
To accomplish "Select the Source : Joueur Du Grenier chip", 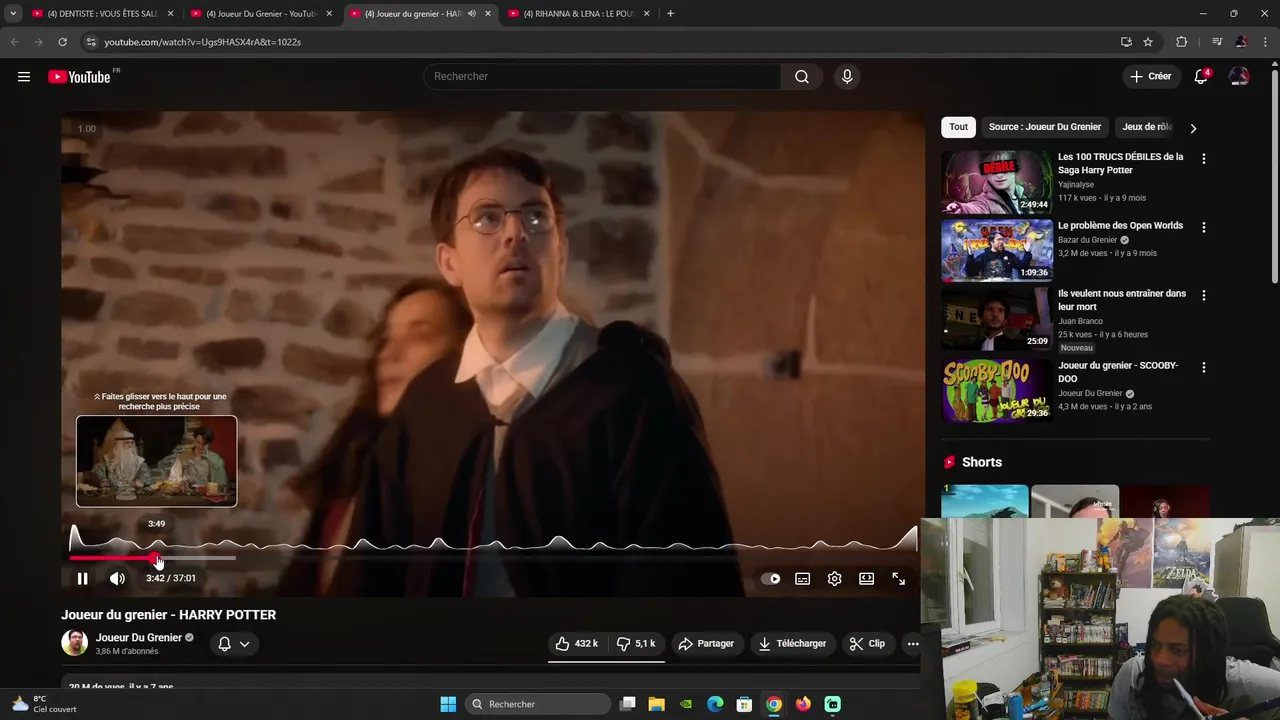I will [x=1045, y=127].
